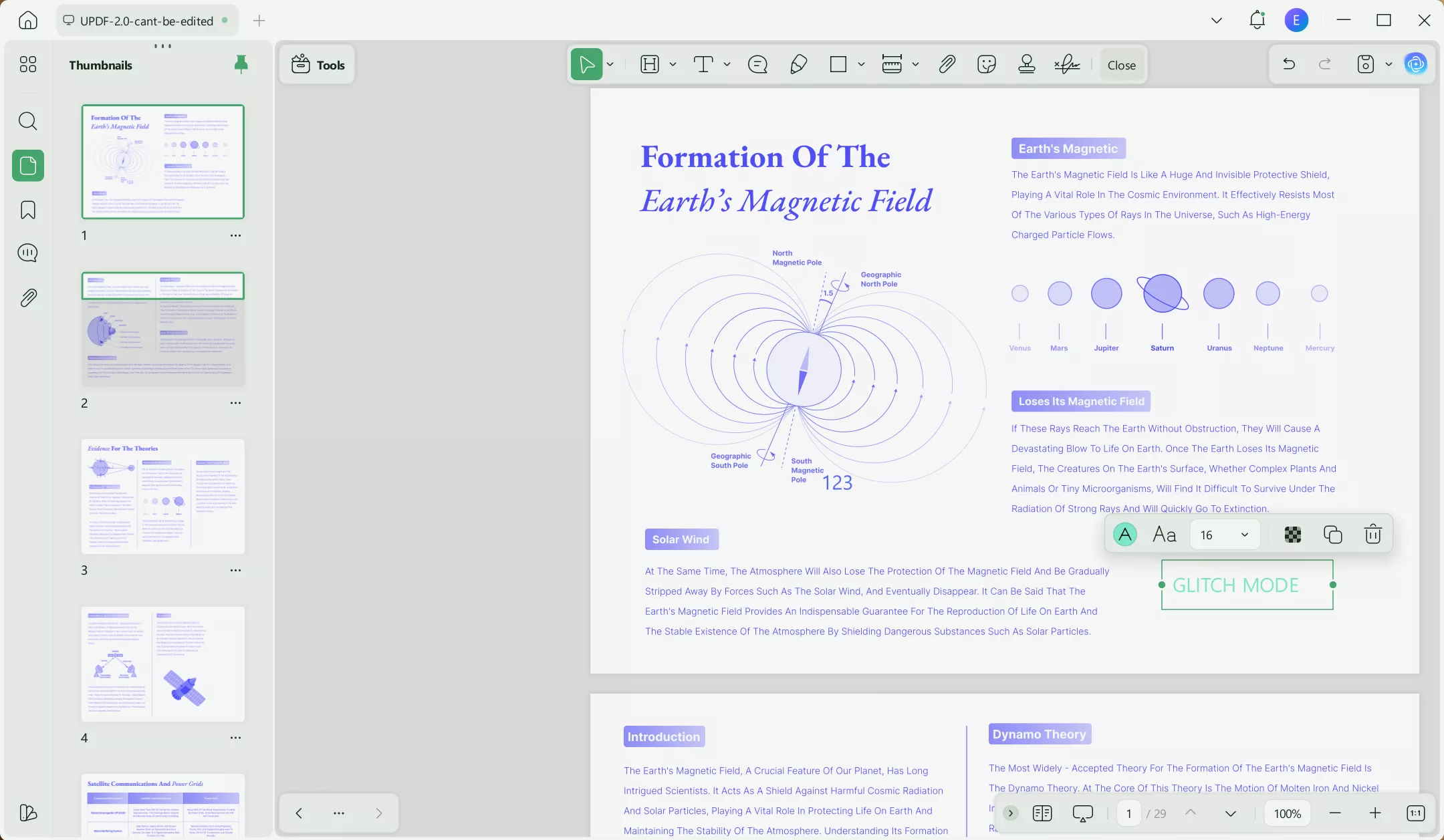Click the sticker tool icon
Image resolution: width=1444 pixels, height=840 pixels.
coord(986,65)
